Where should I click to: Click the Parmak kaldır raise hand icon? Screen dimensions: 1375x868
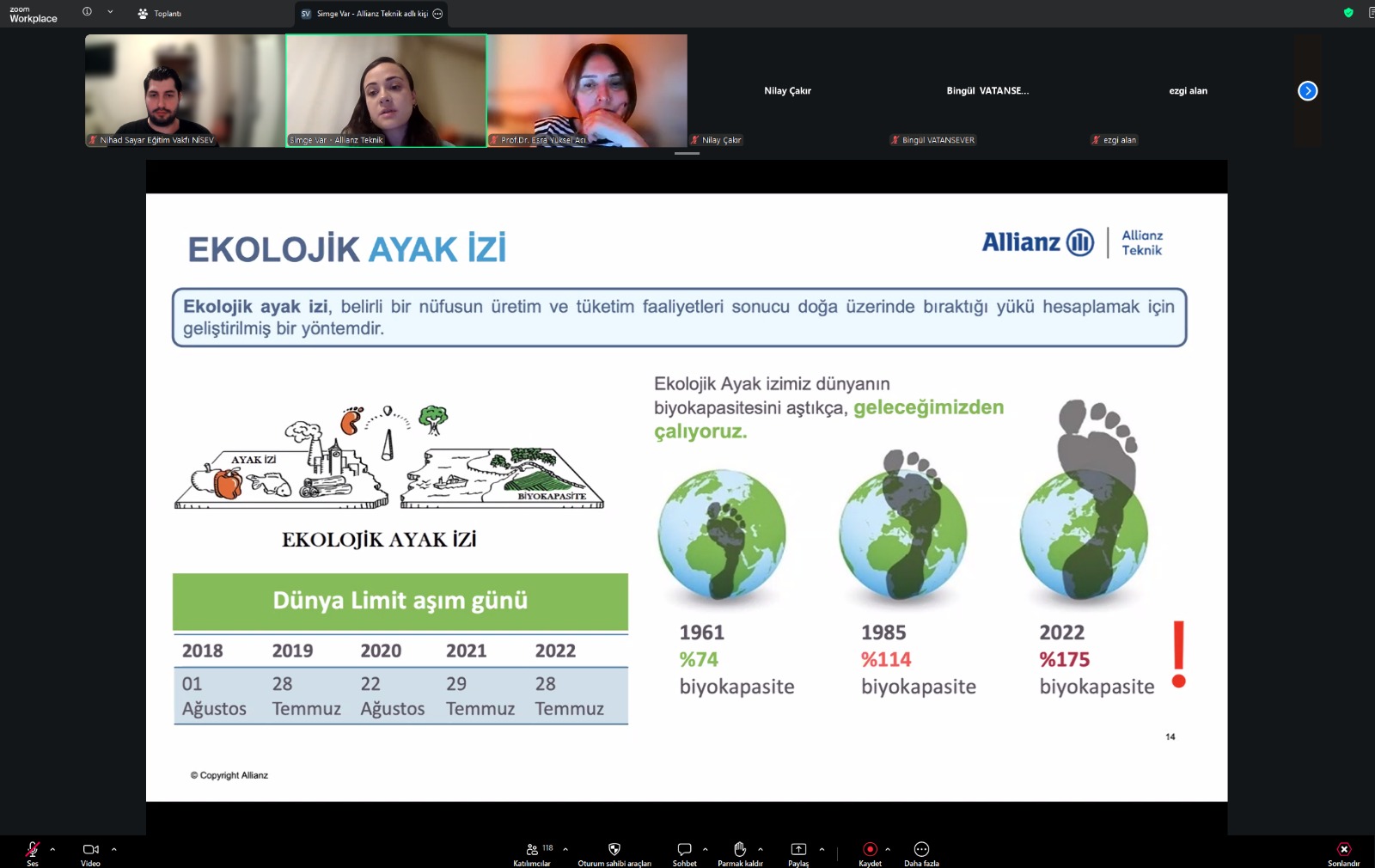tap(740, 849)
